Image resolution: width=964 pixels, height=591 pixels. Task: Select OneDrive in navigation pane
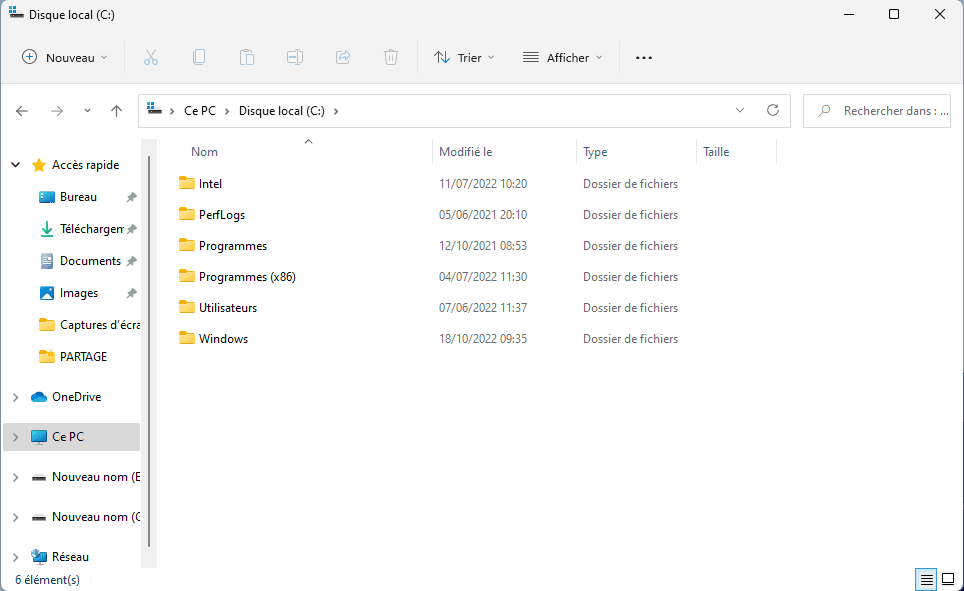click(x=76, y=397)
